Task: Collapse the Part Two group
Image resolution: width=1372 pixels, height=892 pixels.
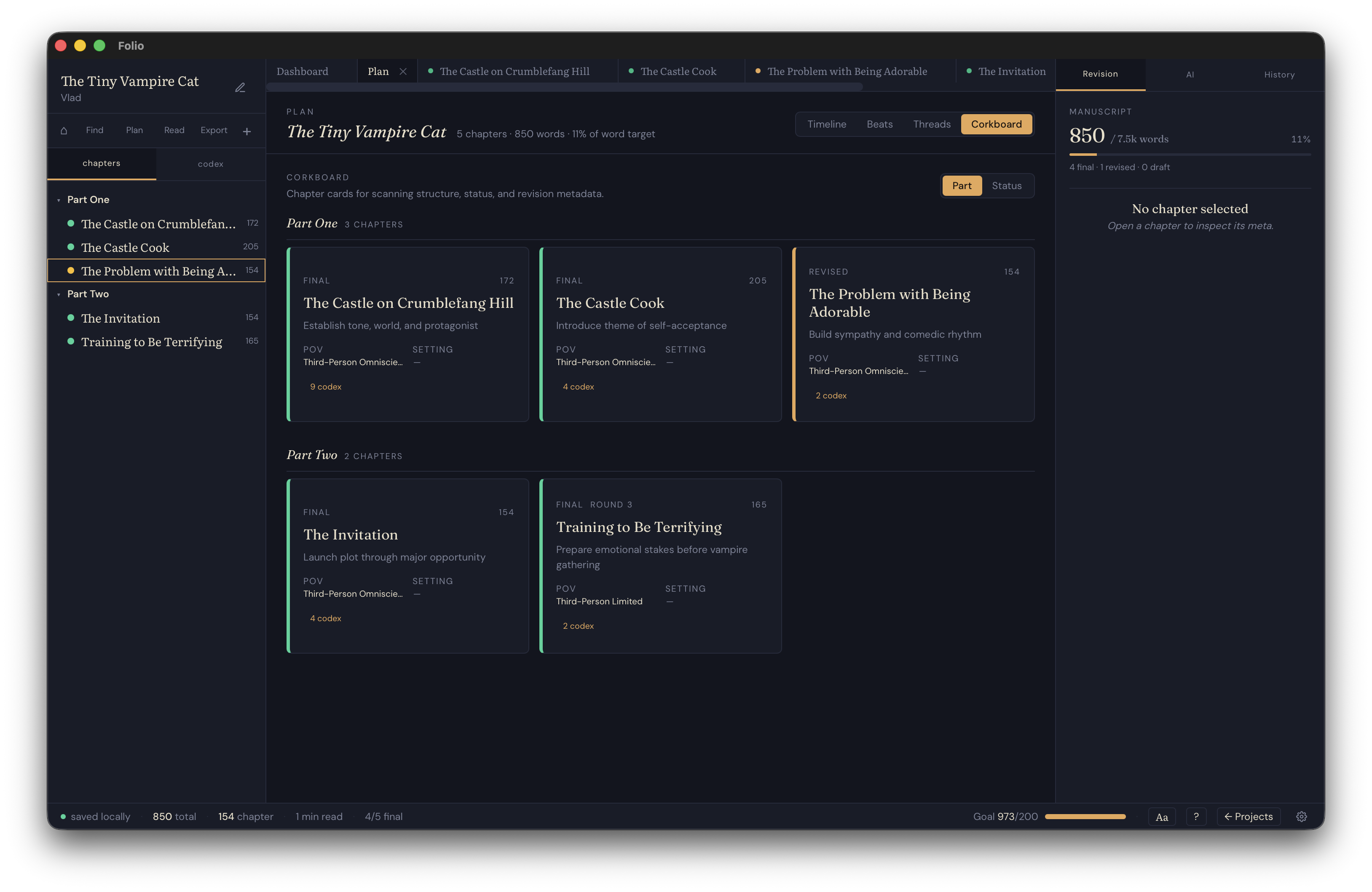Action: pyautogui.click(x=59, y=294)
